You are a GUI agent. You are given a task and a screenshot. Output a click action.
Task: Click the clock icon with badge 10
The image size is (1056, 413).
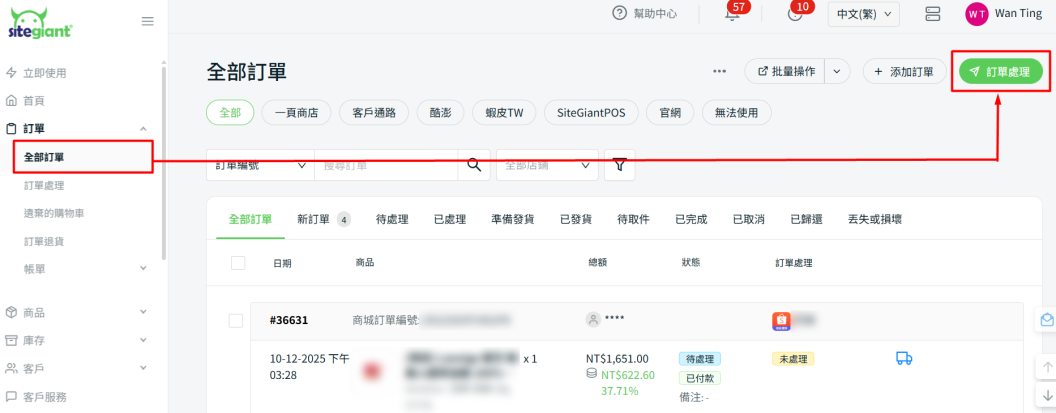(x=795, y=13)
